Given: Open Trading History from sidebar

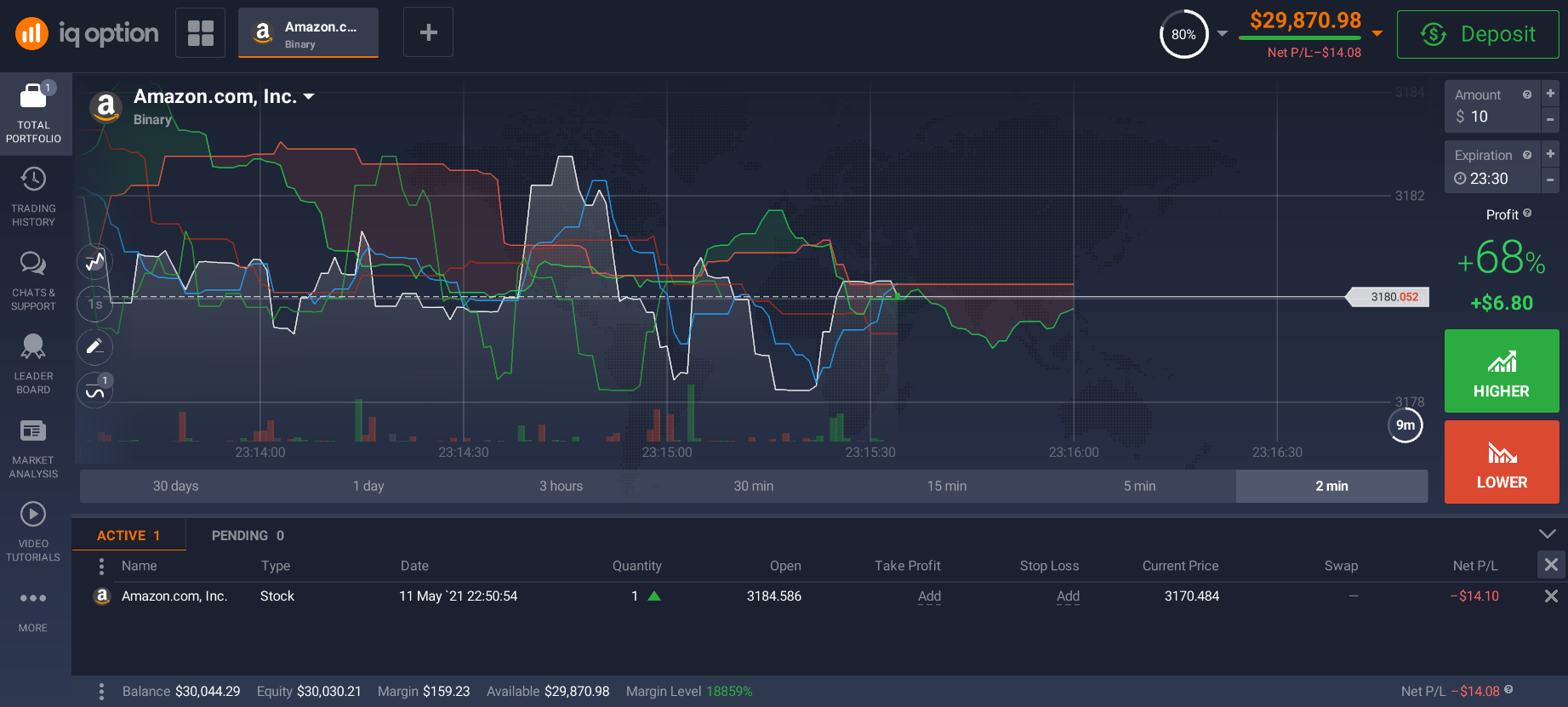Looking at the screenshot, I should [34, 197].
